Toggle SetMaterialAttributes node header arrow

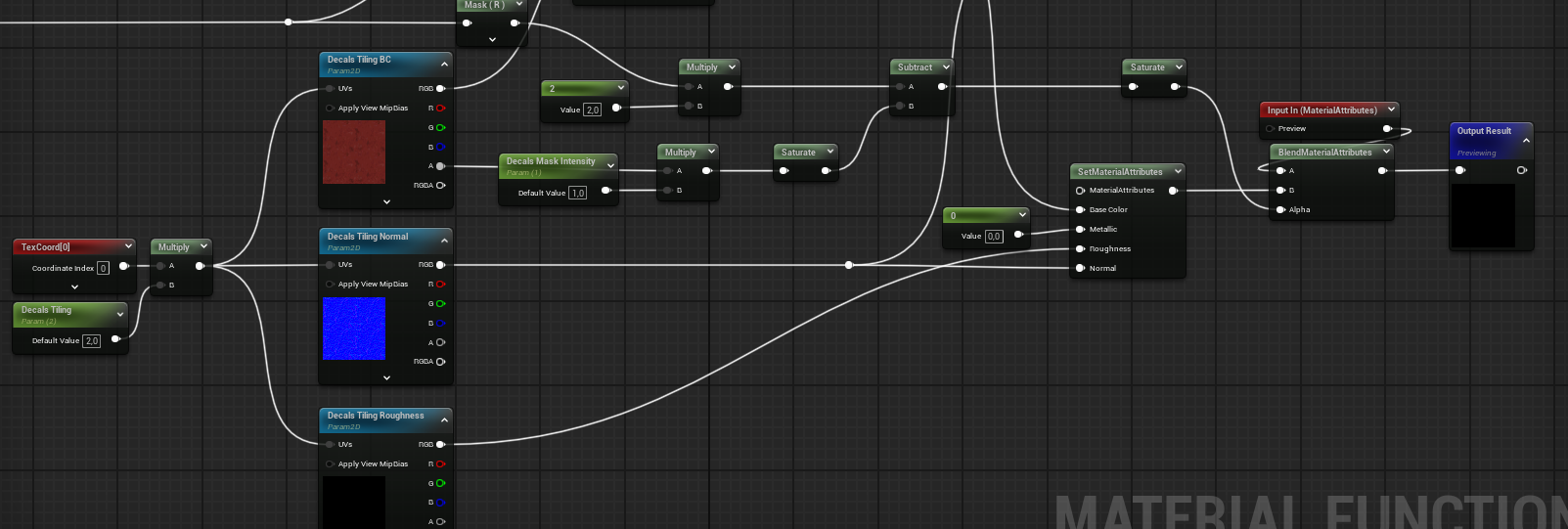pyautogui.click(x=1178, y=171)
